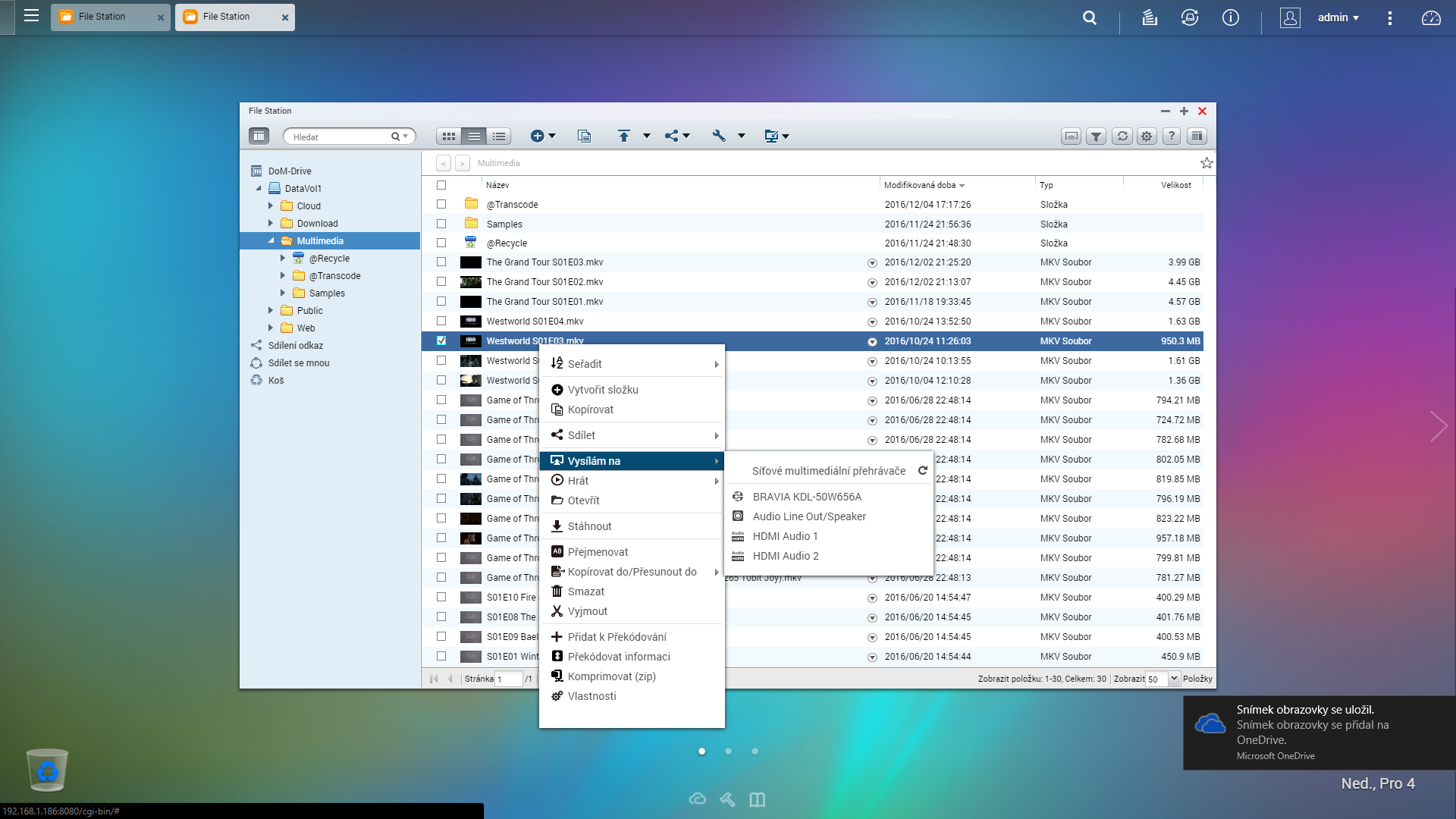Check The Grand Tour S01E03.mkv row checkbox
This screenshot has width=1456, height=819.
[x=441, y=262]
